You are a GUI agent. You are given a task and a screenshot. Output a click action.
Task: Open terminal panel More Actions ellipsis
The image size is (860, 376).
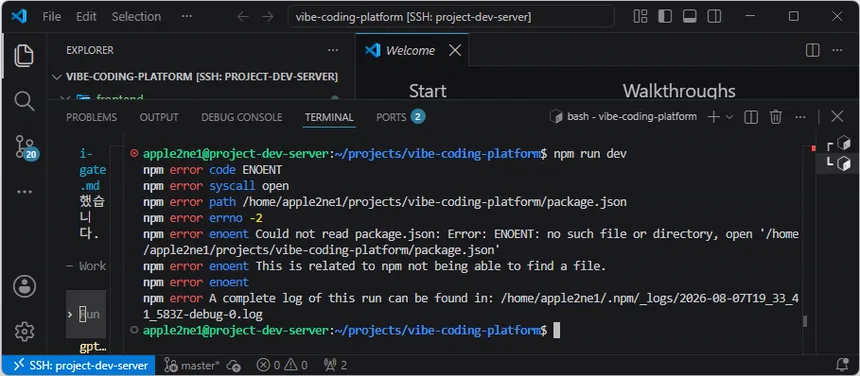click(800, 117)
